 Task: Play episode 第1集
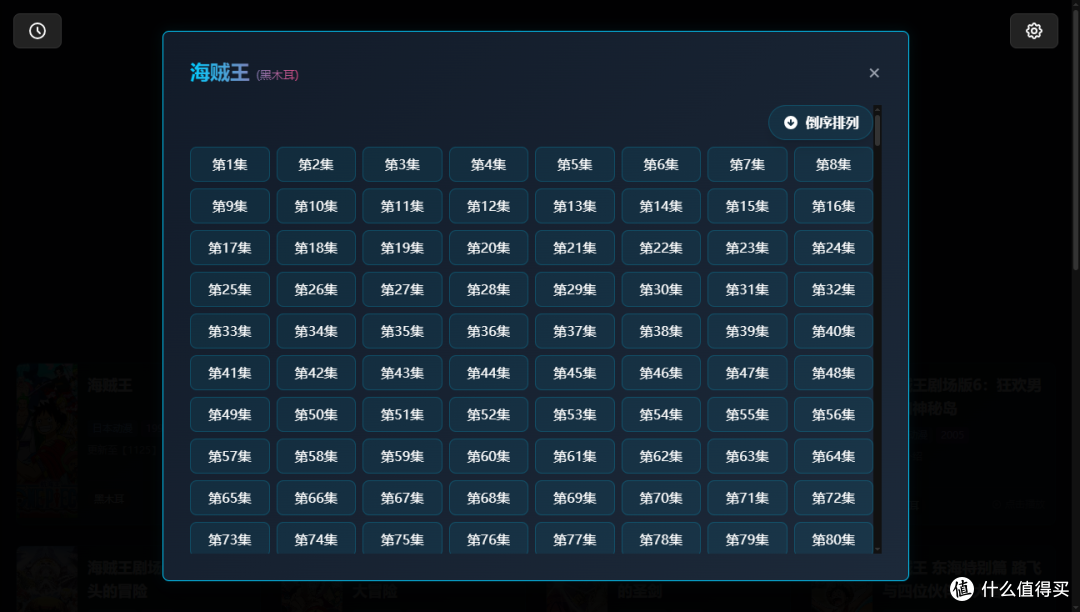230,165
